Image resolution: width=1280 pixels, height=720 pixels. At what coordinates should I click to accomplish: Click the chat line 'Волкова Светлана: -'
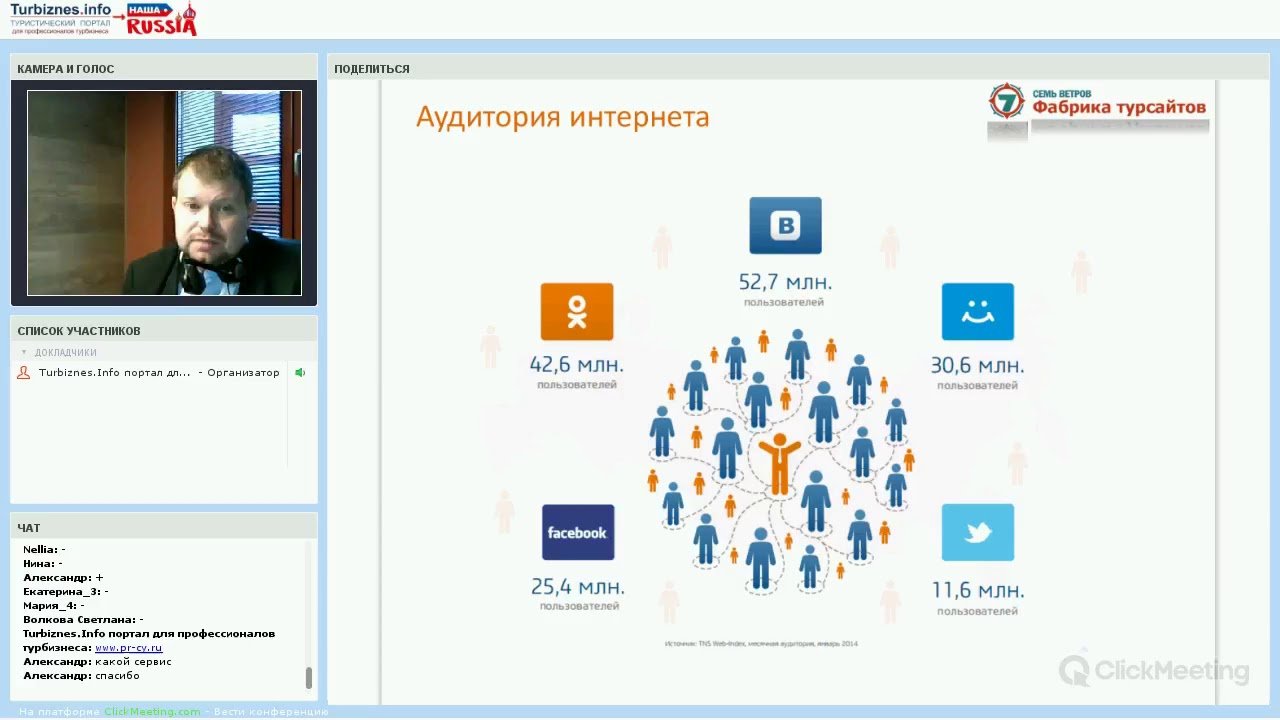tap(83, 620)
